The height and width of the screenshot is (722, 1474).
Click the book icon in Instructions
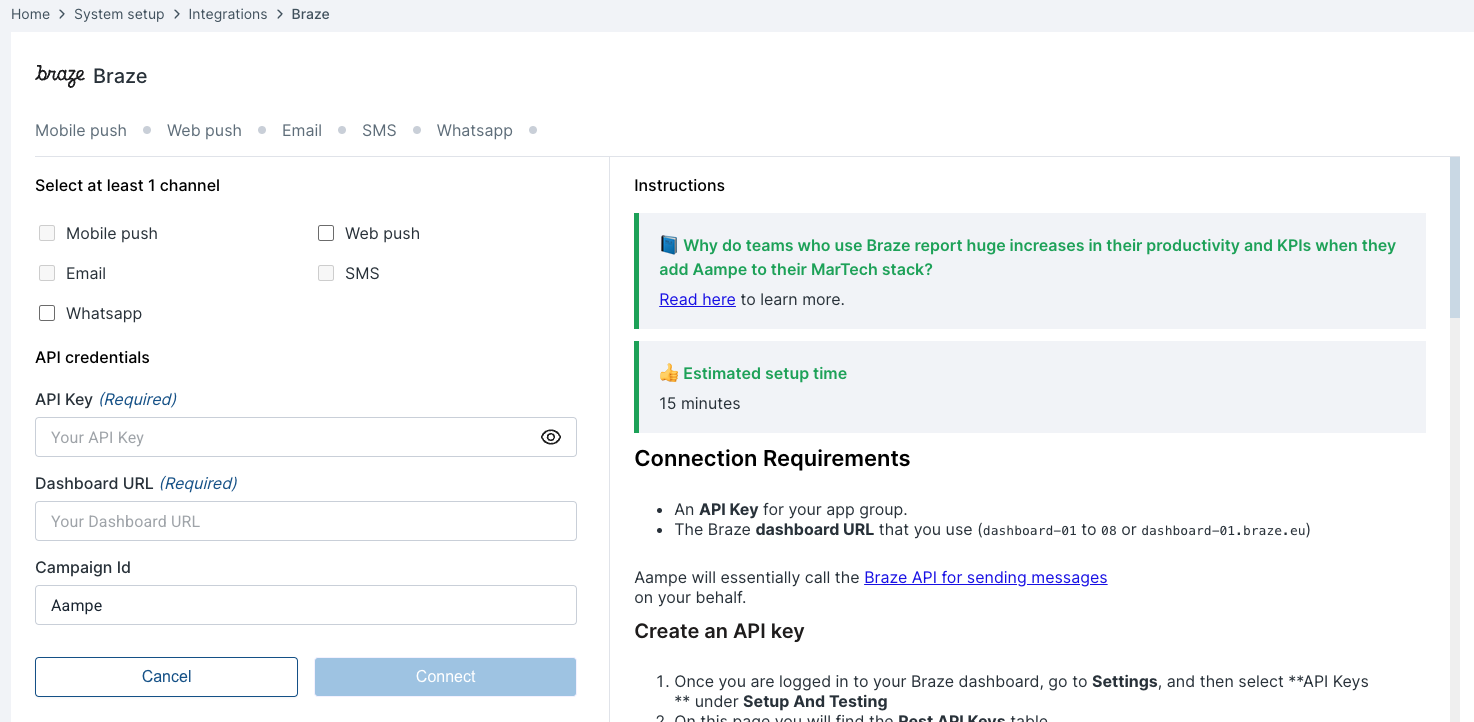click(669, 245)
